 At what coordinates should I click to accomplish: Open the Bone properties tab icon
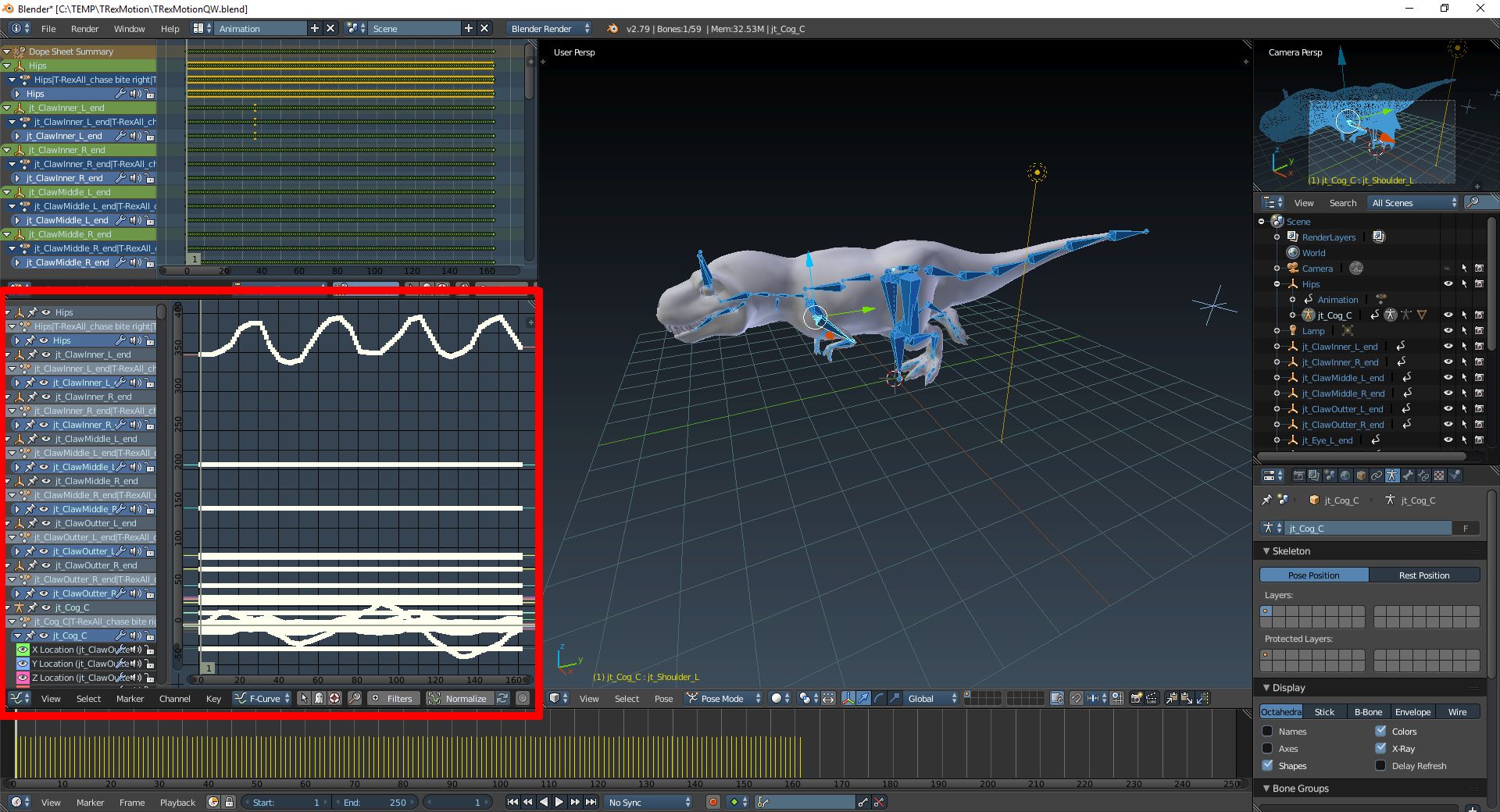click(x=1408, y=475)
